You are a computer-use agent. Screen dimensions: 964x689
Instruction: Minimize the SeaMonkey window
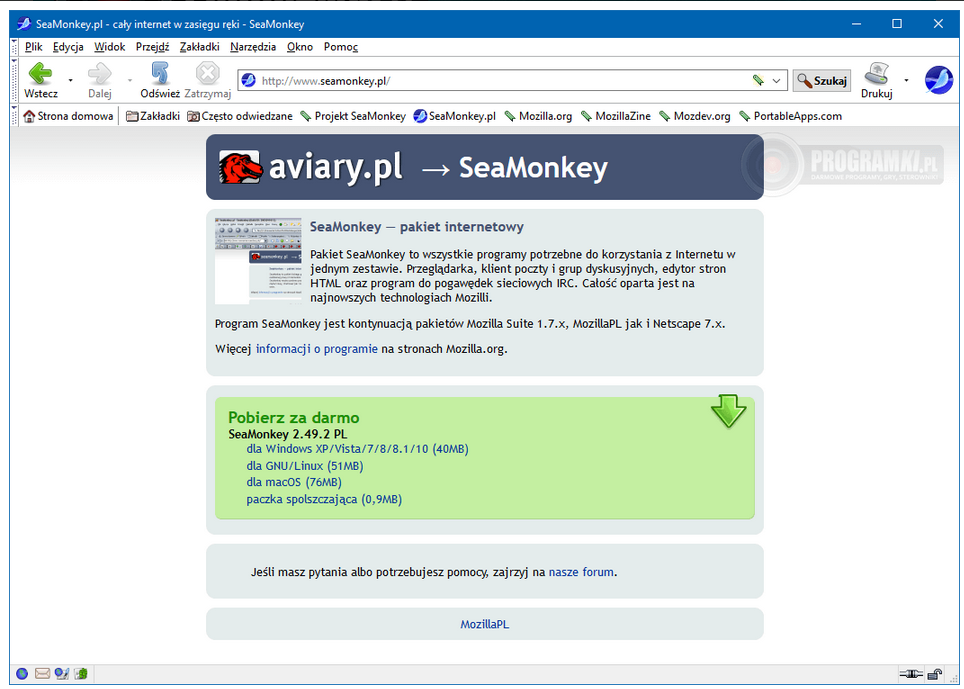pyautogui.click(x=856, y=24)
